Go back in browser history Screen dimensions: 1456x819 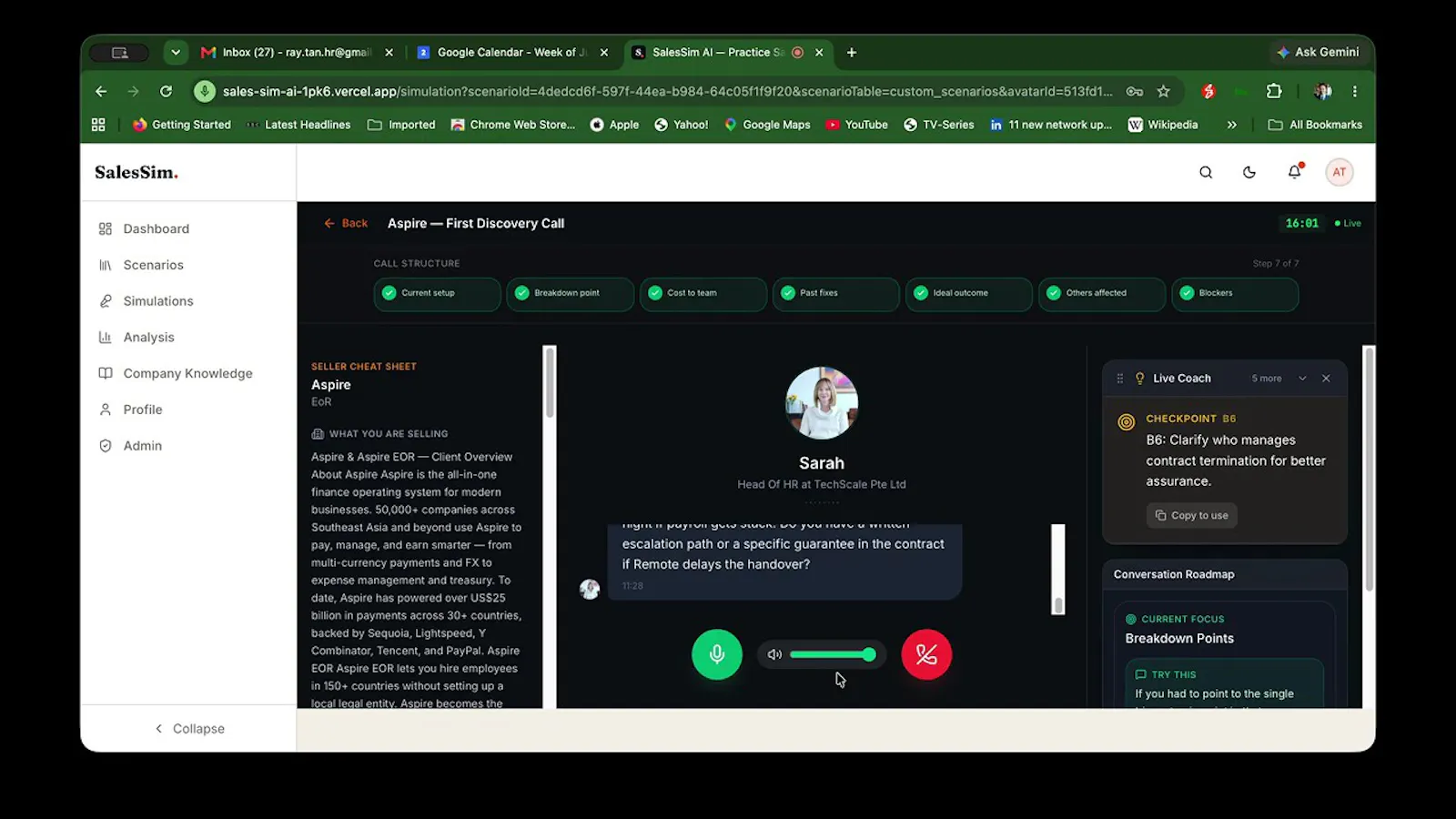pyautogui.click(x=101, y=91)
